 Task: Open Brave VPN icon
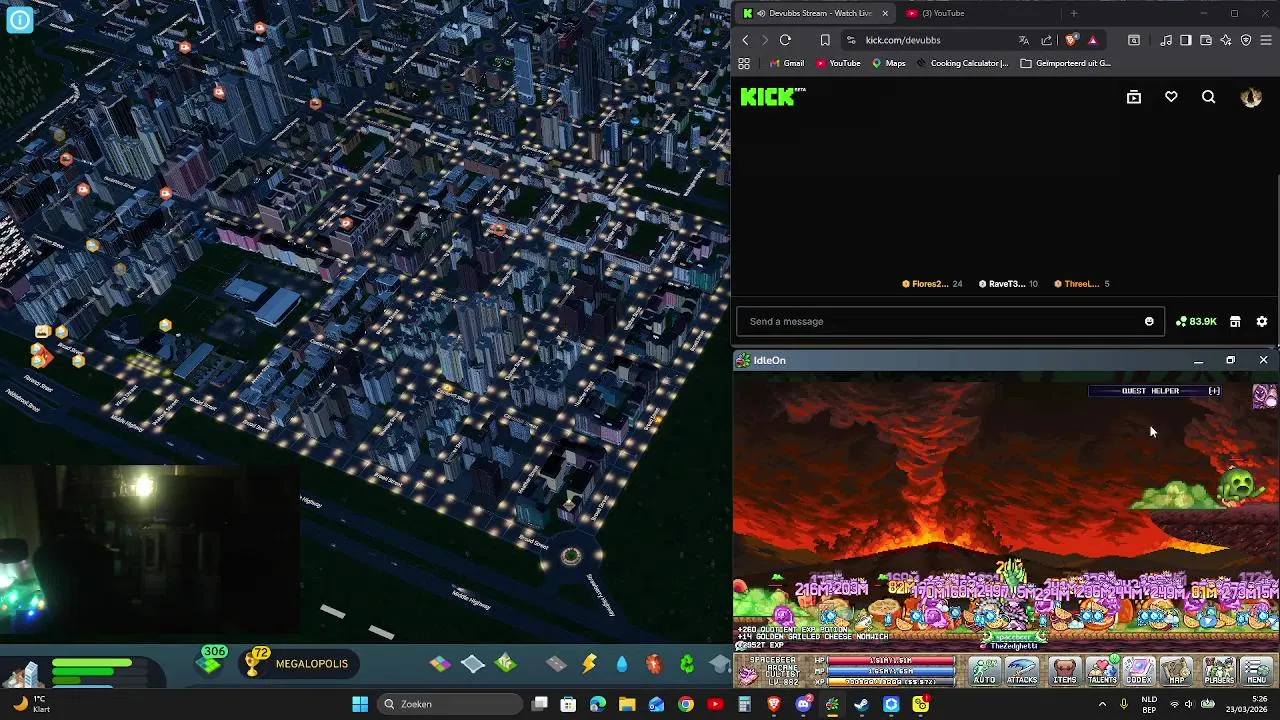[x=1246, y=40]
